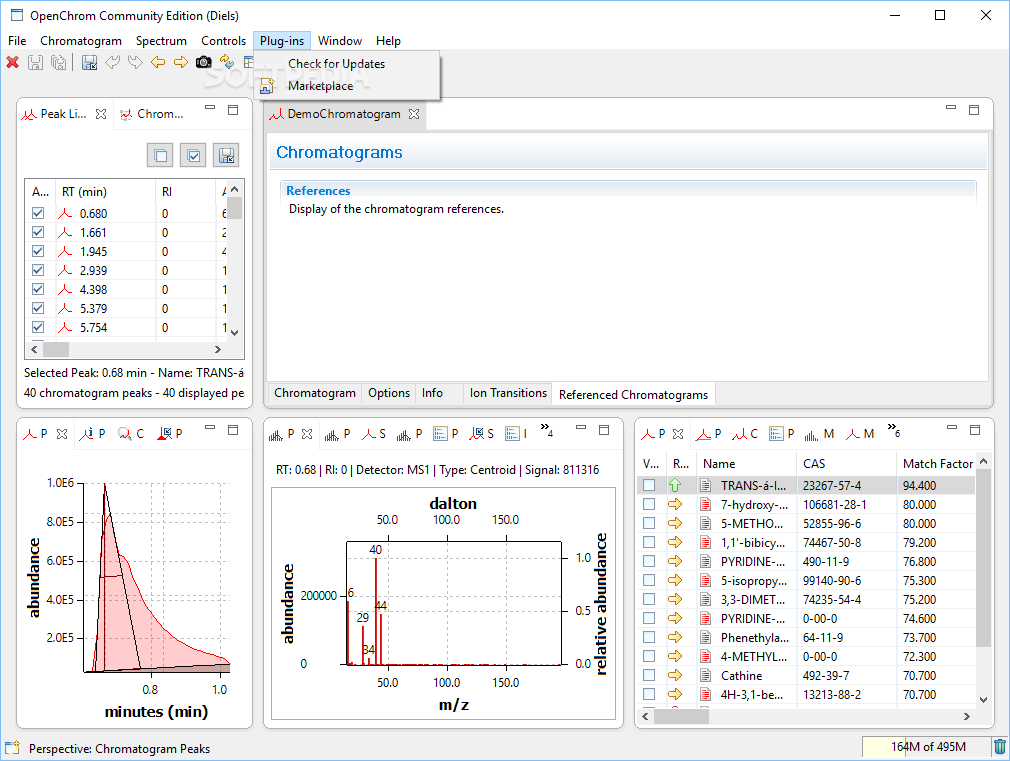Show 4 hidden tabs in spectrum panel

click(x=547, y=430)
